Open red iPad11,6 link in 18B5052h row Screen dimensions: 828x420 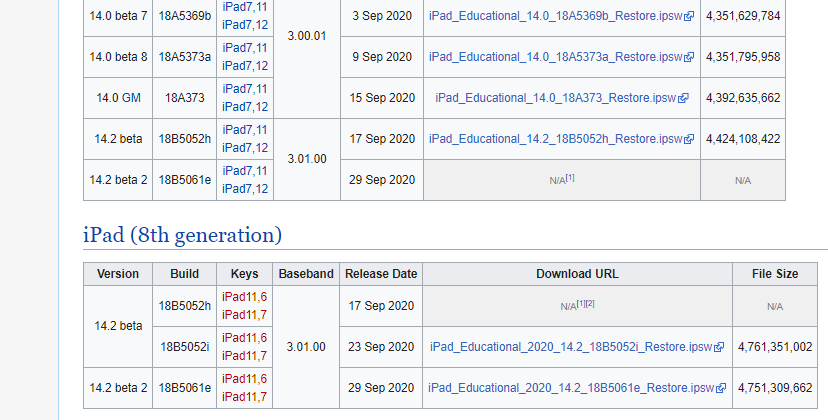tap(244, 297)
